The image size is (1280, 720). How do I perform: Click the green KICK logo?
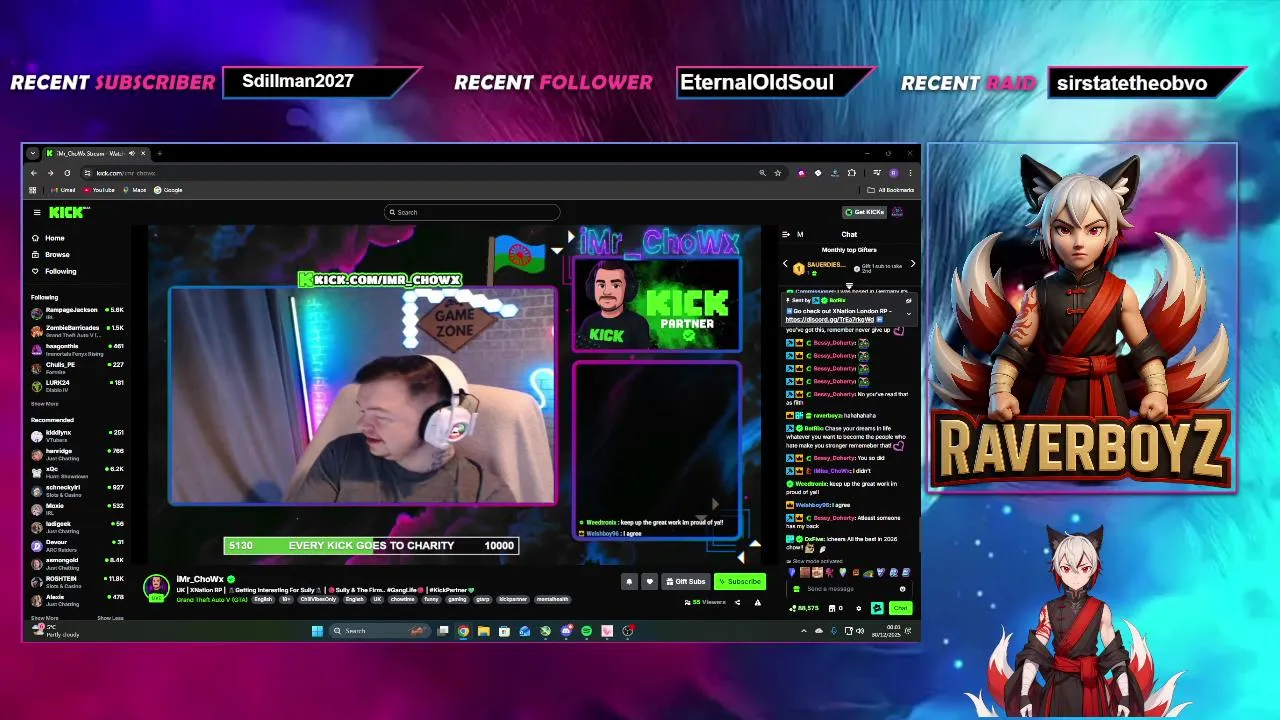(67, 212)
